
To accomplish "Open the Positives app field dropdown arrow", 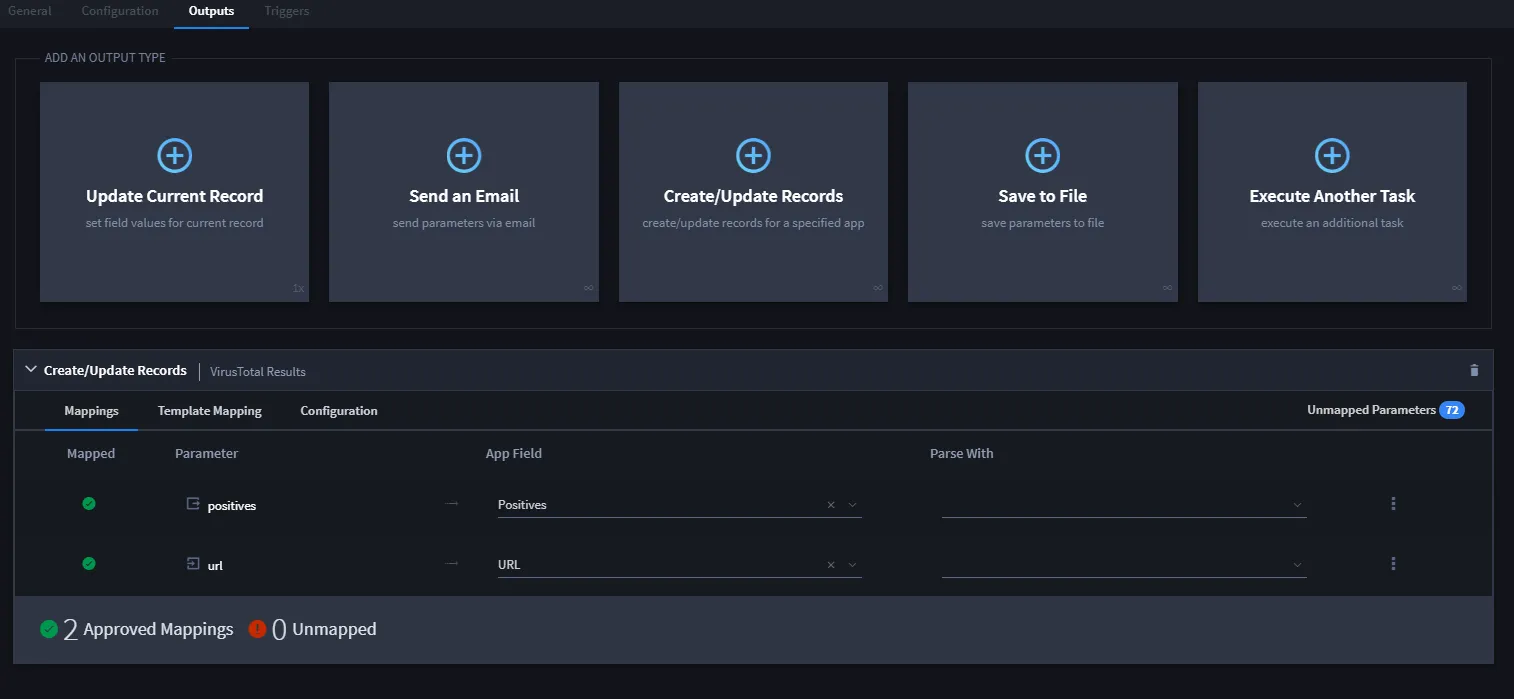I will click(x=853, y=505).
